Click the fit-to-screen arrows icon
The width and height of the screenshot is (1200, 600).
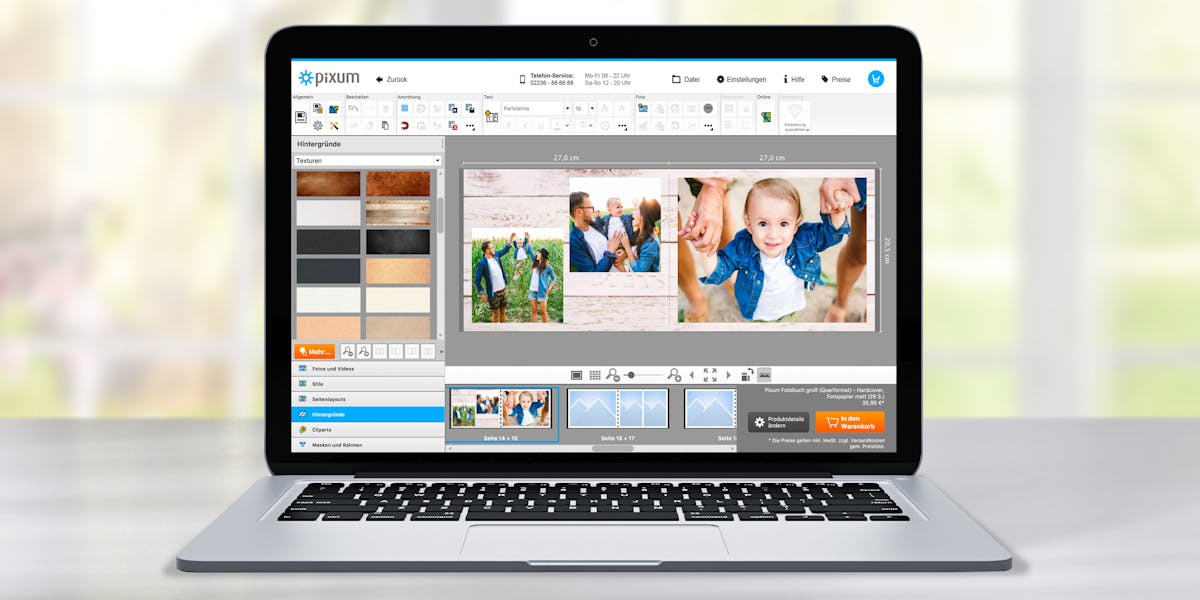coord(710,375)
